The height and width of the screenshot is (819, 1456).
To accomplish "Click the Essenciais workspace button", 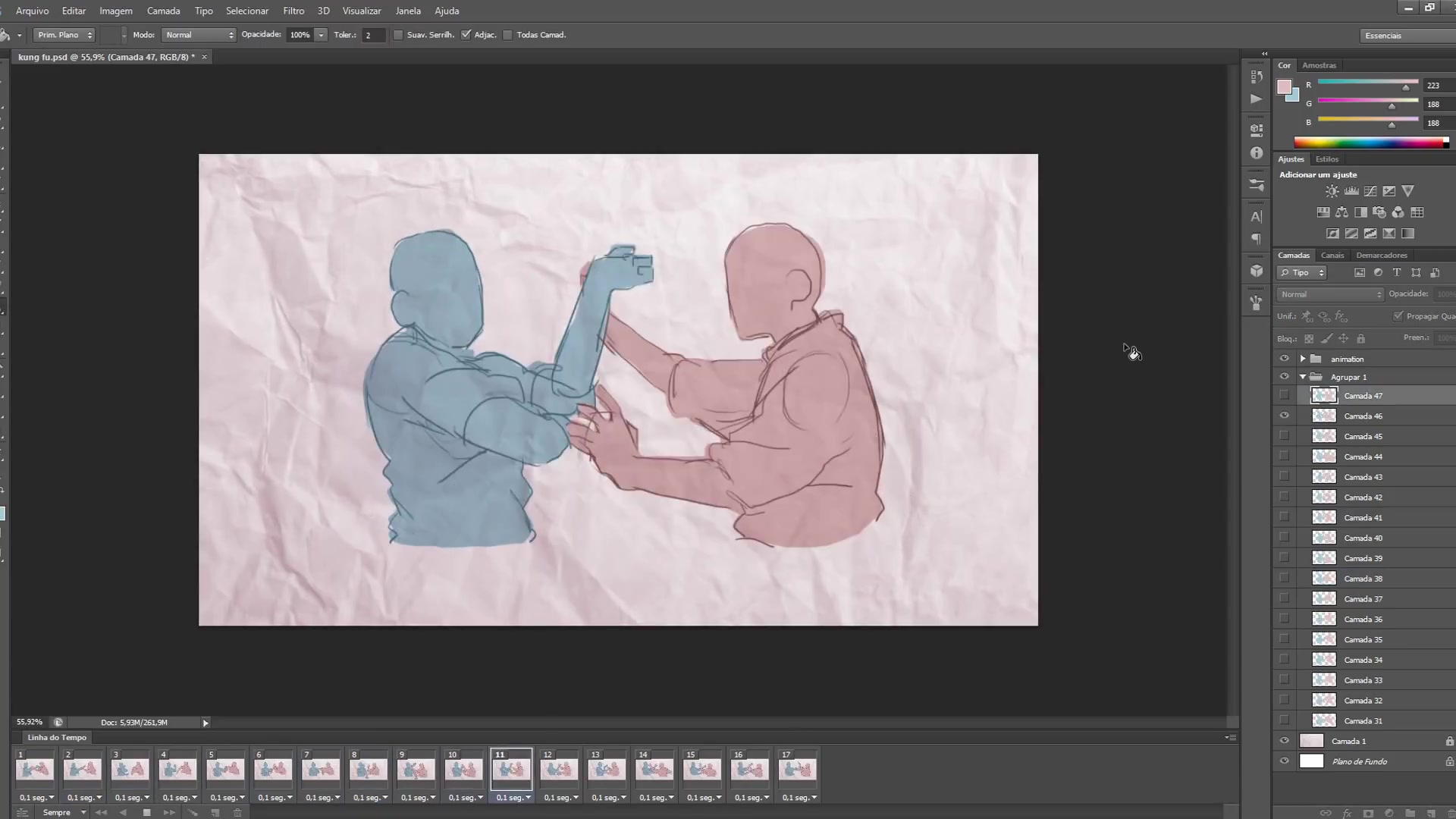I will click(1383, 35).
